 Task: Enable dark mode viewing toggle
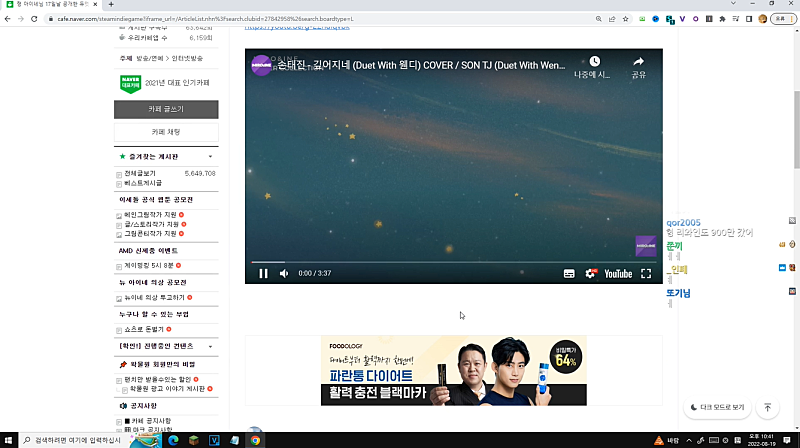718,408
